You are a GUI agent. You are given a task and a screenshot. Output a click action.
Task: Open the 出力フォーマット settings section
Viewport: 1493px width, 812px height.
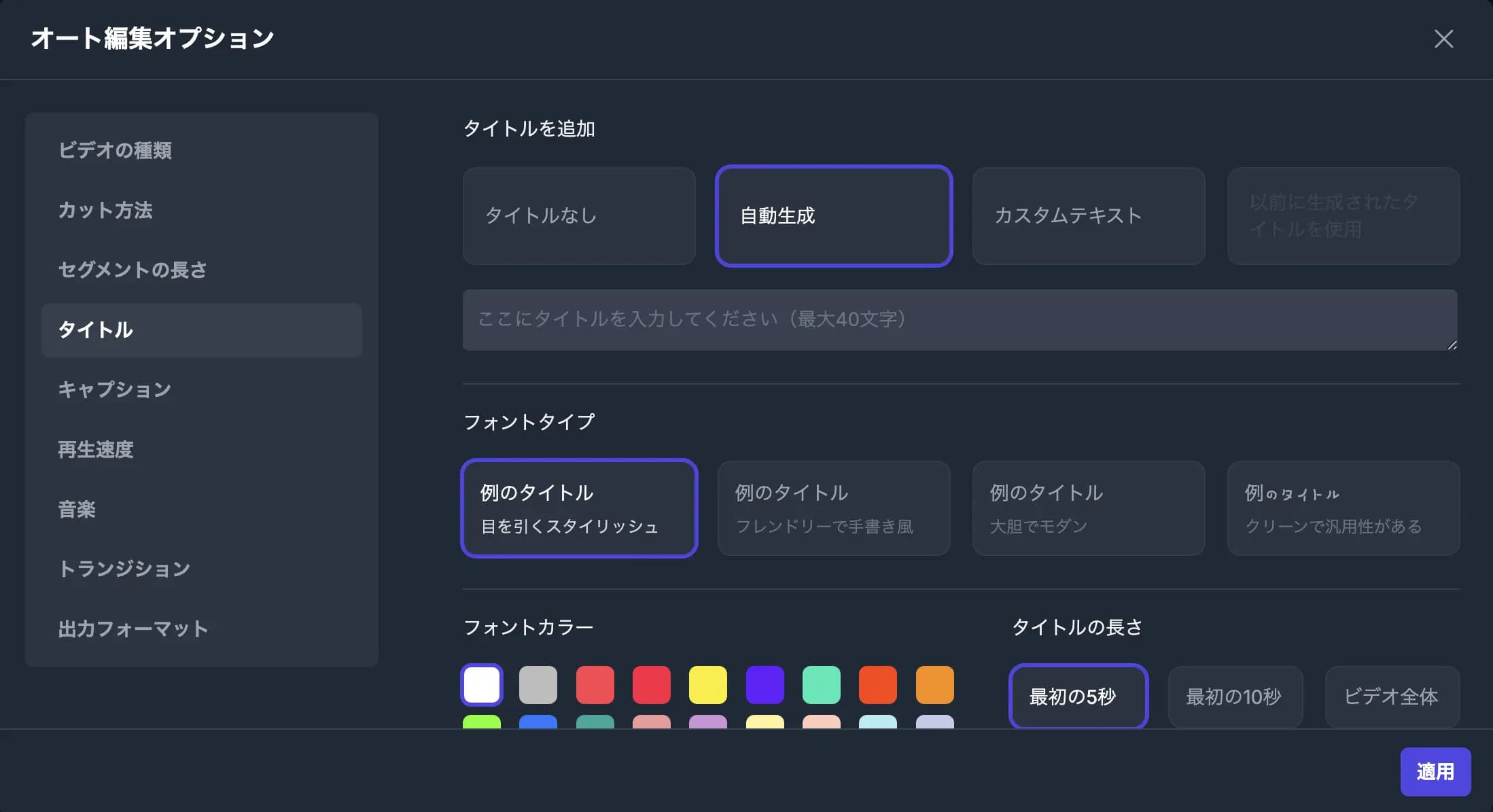pyautogui.click(x=134, y=629)
